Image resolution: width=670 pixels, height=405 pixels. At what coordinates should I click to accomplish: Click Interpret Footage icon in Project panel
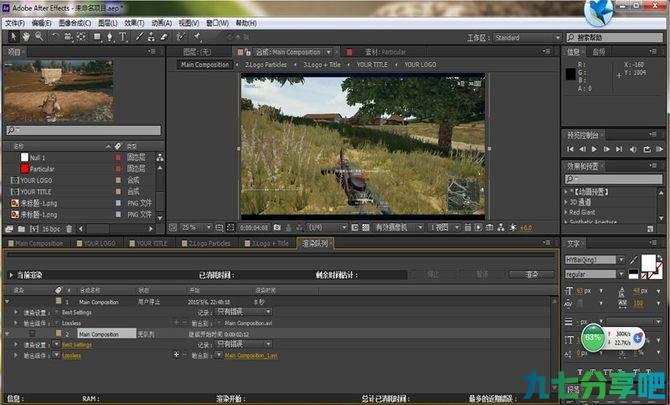9,229
